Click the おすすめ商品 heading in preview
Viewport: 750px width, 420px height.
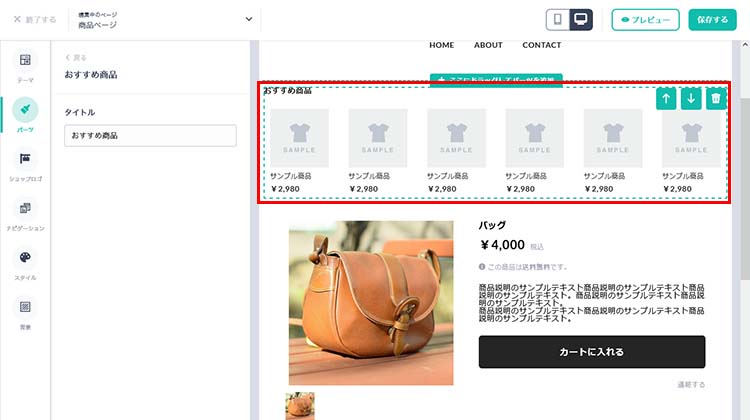click(x=288, y=90)
